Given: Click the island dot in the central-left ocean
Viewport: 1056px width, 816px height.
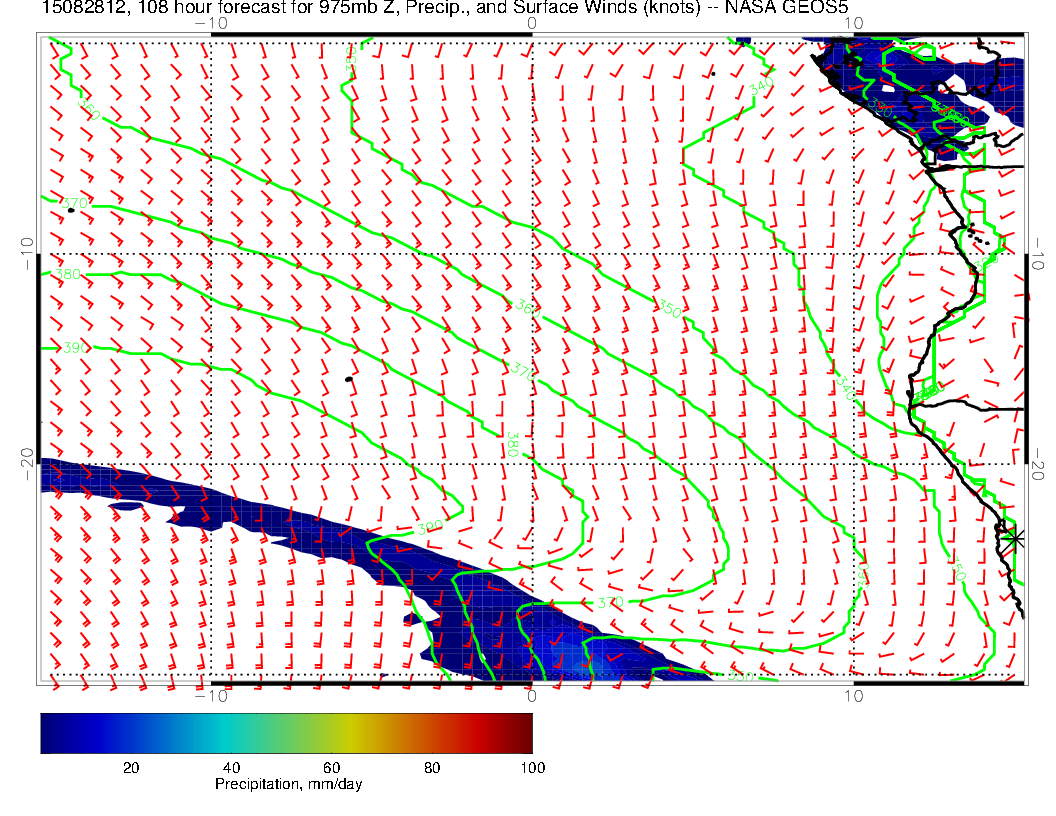Looking at the screenshot, I should pyautogui.click(x=348, y=379).
